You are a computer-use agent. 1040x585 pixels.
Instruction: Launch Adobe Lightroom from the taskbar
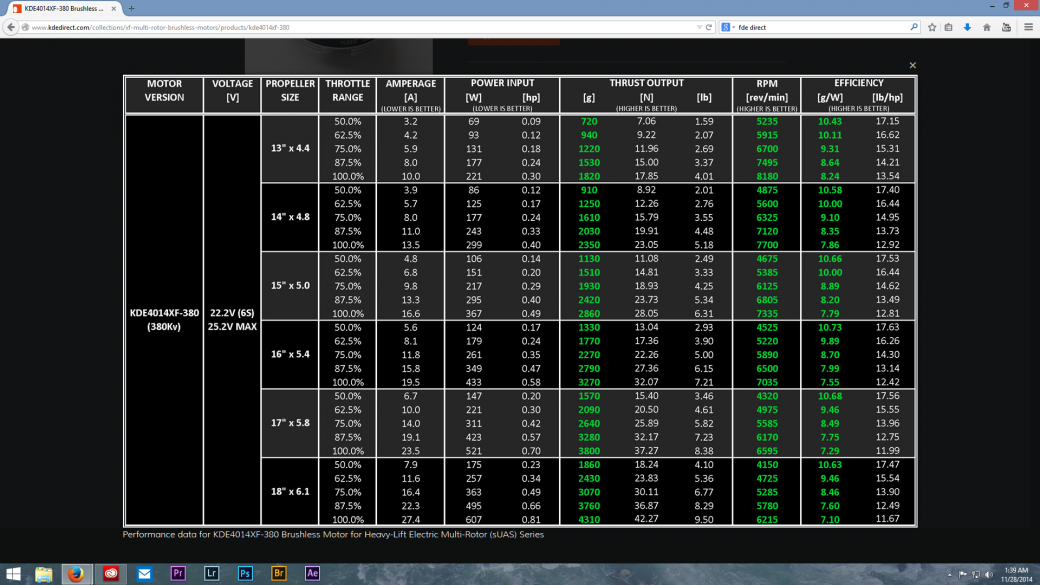(x=212, y=574)
